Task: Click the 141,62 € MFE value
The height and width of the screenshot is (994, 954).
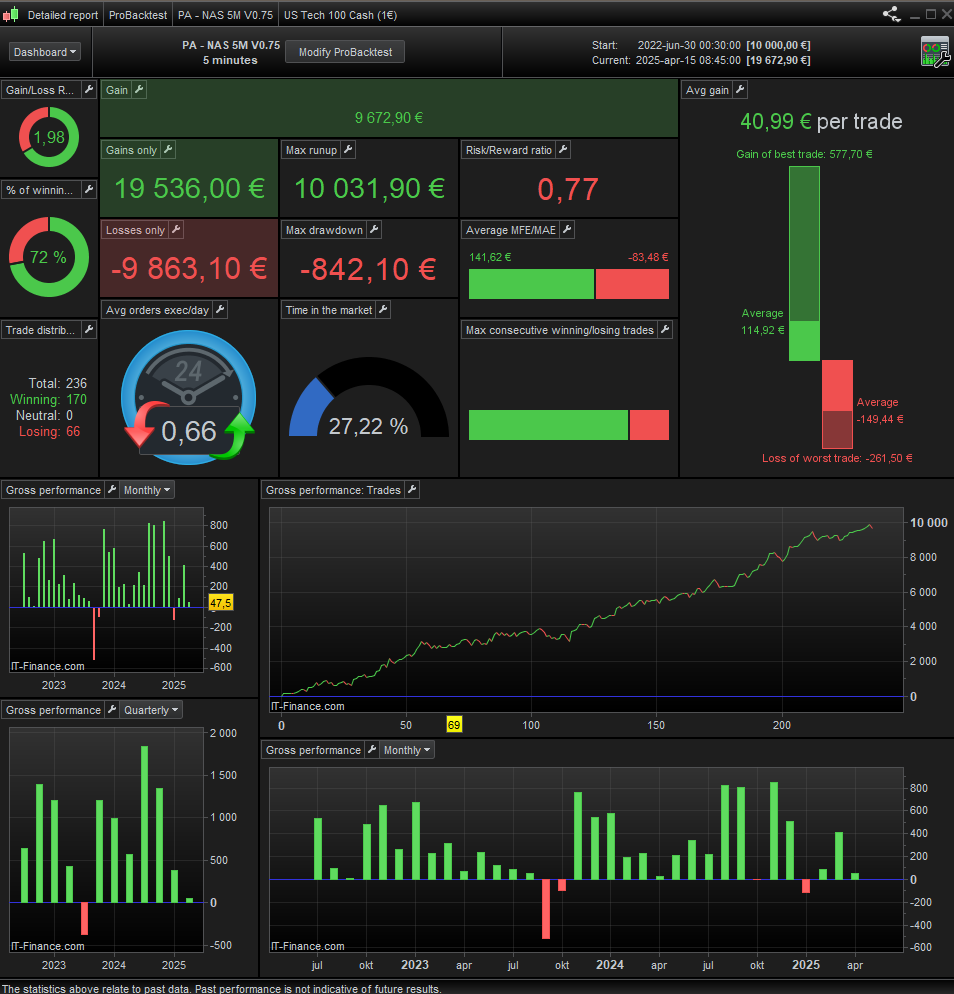Action: 490,257
